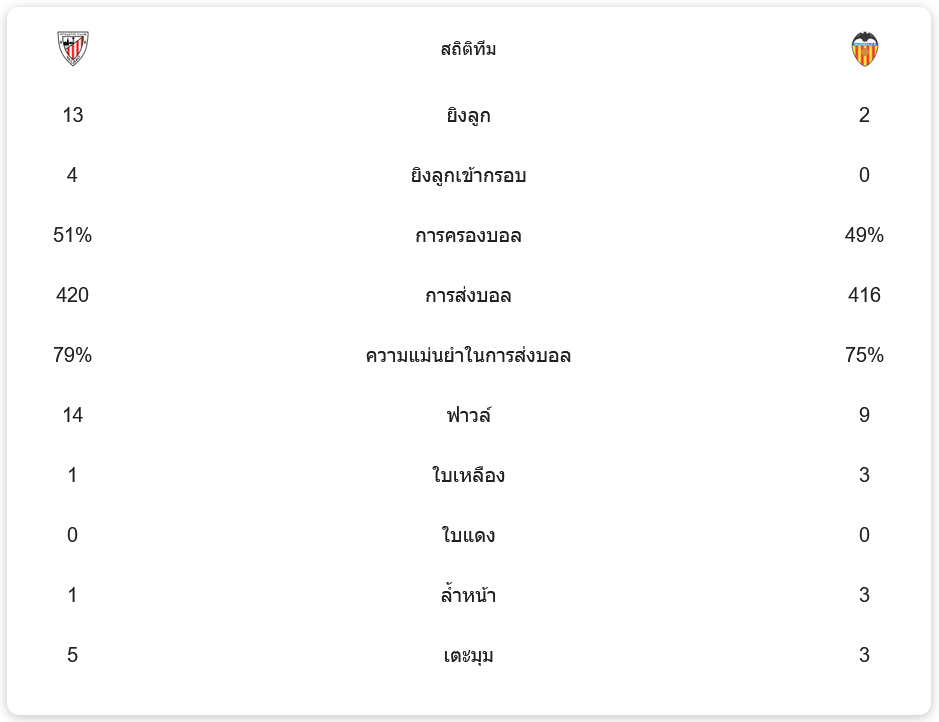The image size is (939, 722).
Task: Select the 14 fouls value
Action: click(73, 415)
